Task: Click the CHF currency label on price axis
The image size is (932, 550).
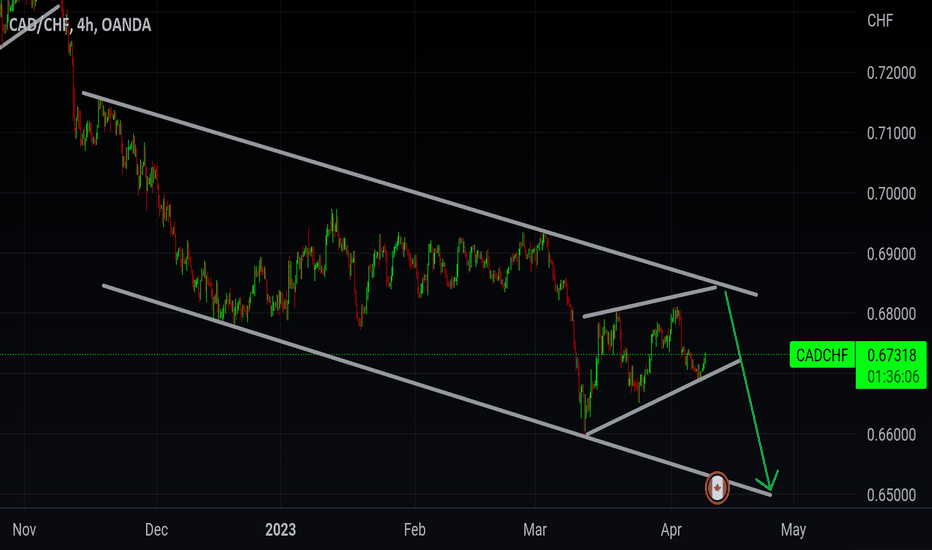Action: tap(880, 21)
